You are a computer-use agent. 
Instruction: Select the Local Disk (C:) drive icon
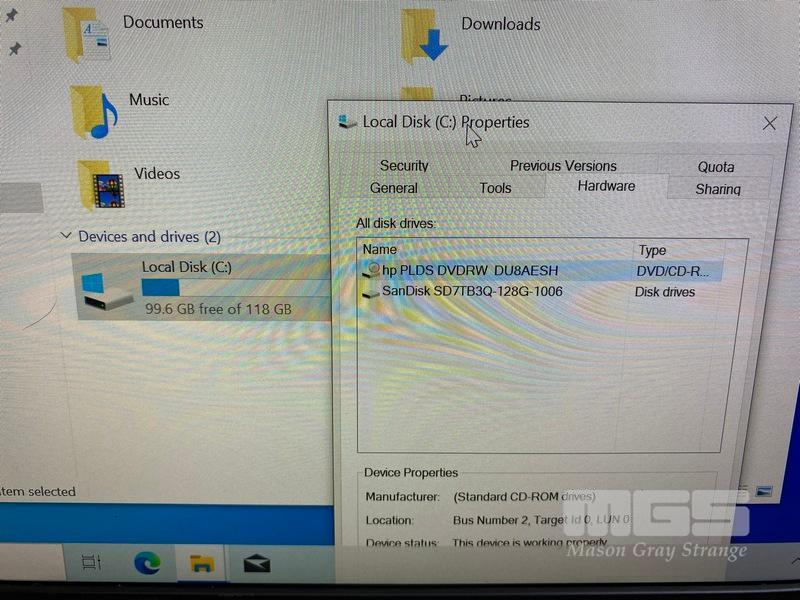coord(107,286)
